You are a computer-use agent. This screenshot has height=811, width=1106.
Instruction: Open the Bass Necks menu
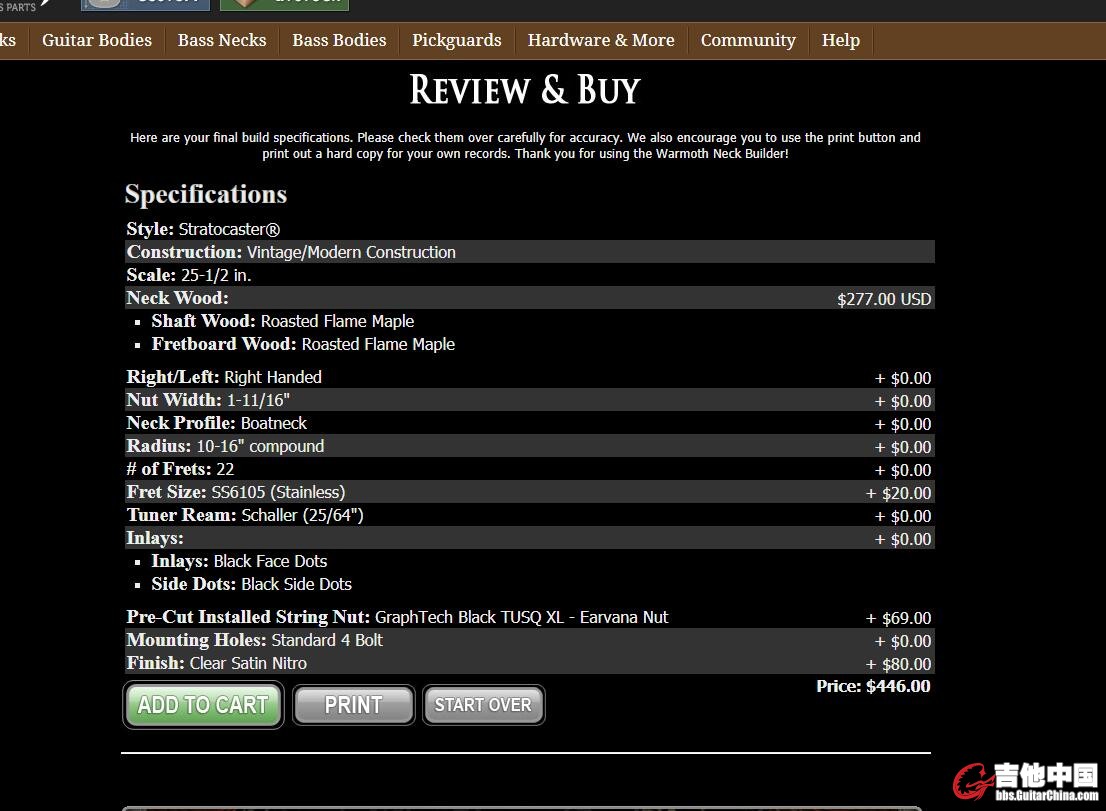[x=222, y=40]
